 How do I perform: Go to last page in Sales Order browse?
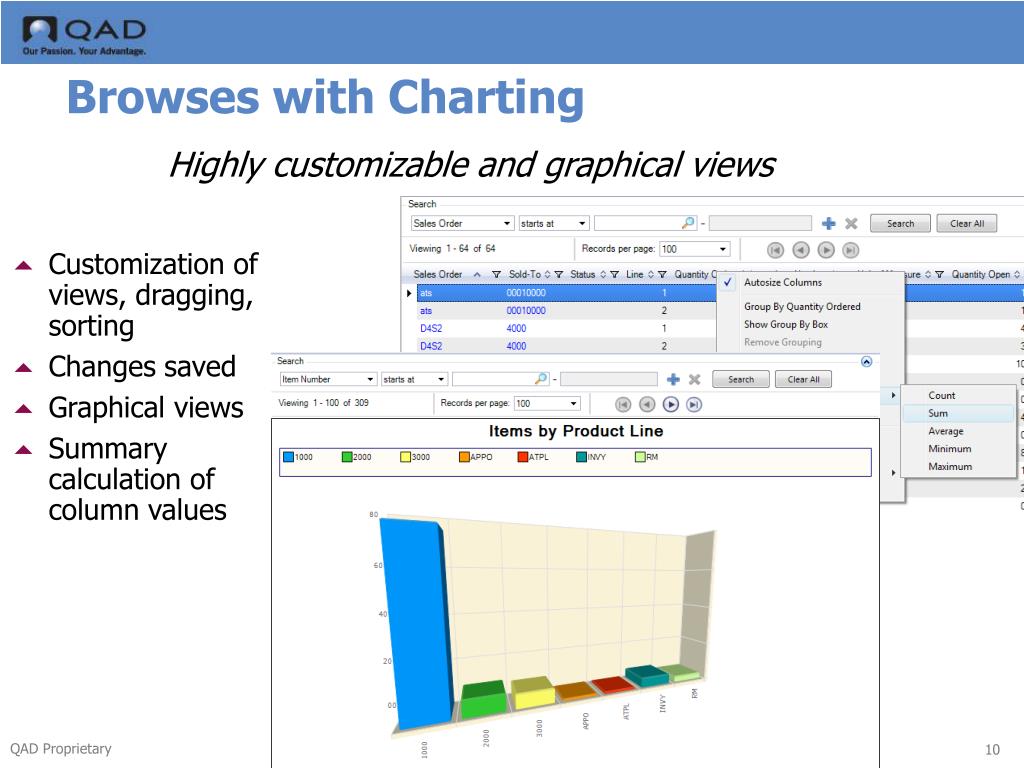click(x=850, y=250)
